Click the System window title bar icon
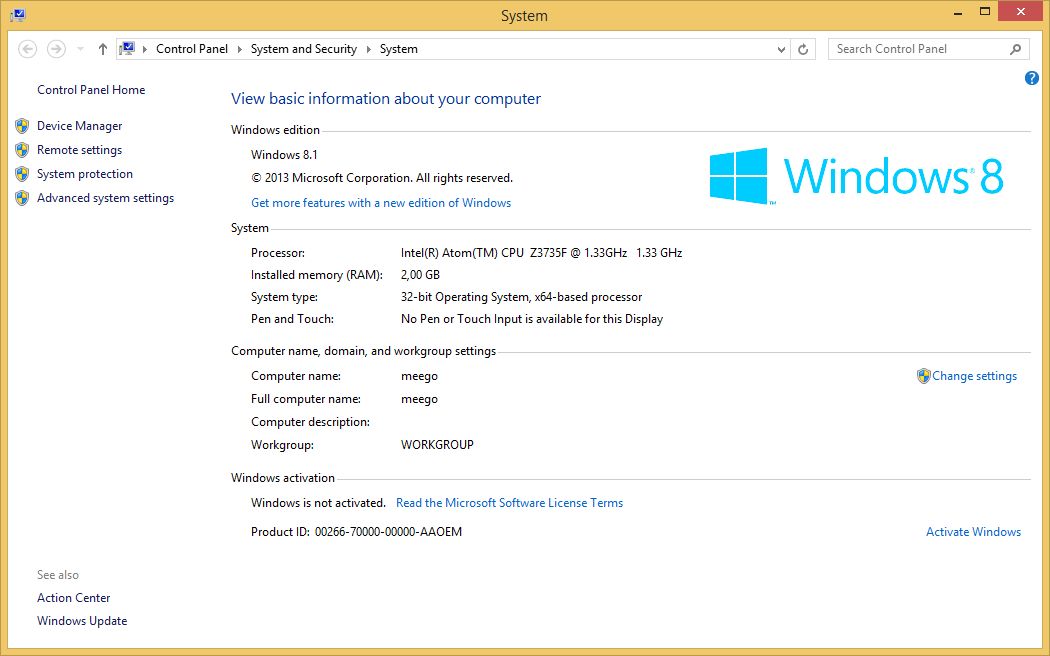Viewport: 1050px width, 656px height. coord(18,14)
